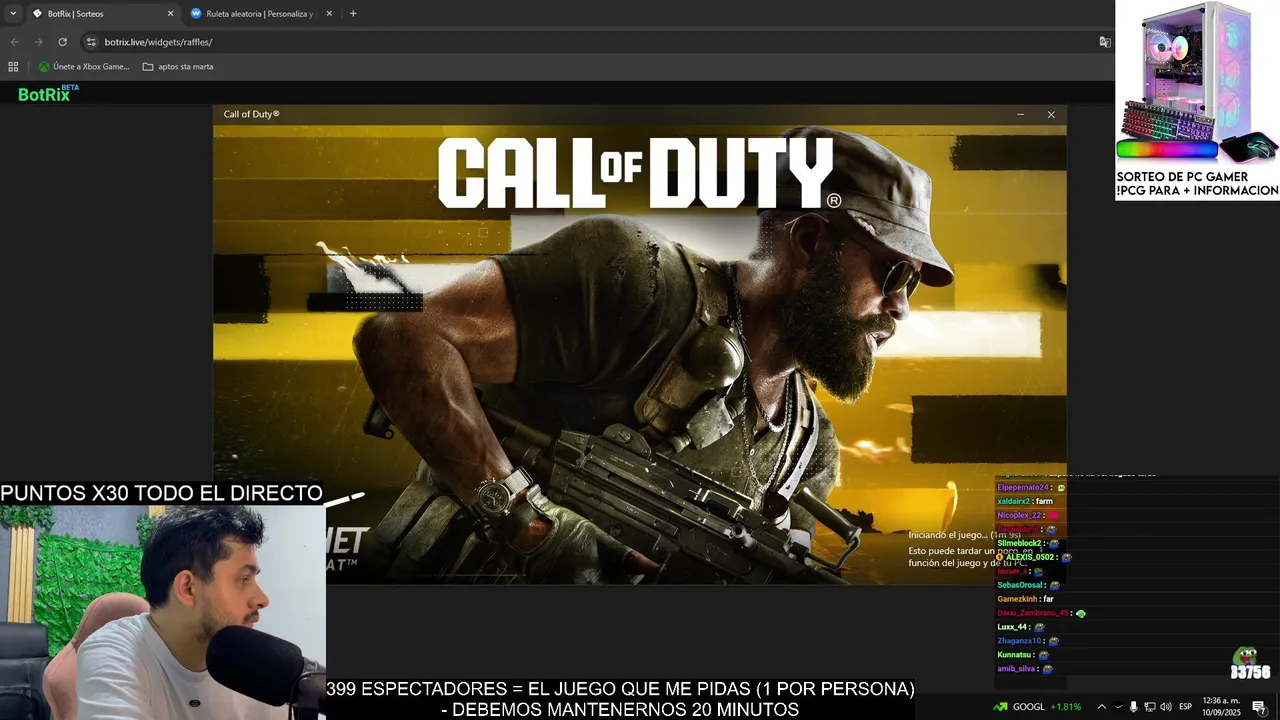
Task: Click the 'Iniciando el juego...' status text
Action: click(x=964, y=535)
